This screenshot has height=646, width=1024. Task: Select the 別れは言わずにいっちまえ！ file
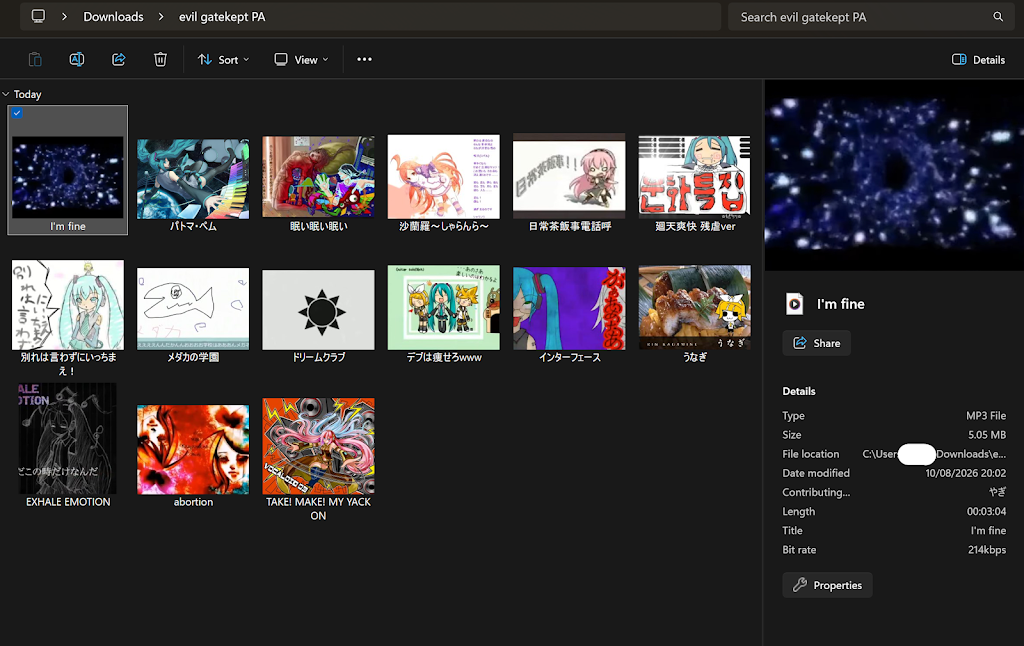[68, 318]
